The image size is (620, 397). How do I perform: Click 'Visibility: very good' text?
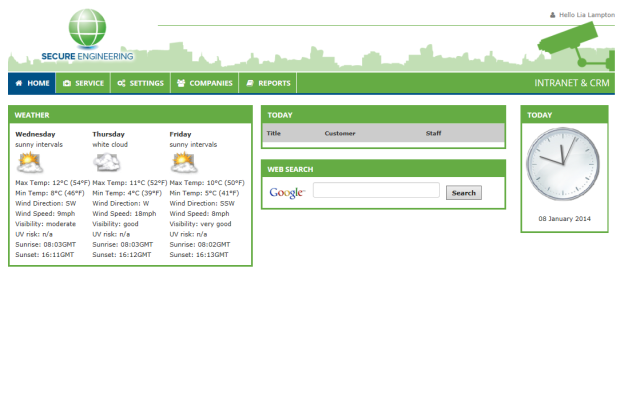(x=200, y=224)
